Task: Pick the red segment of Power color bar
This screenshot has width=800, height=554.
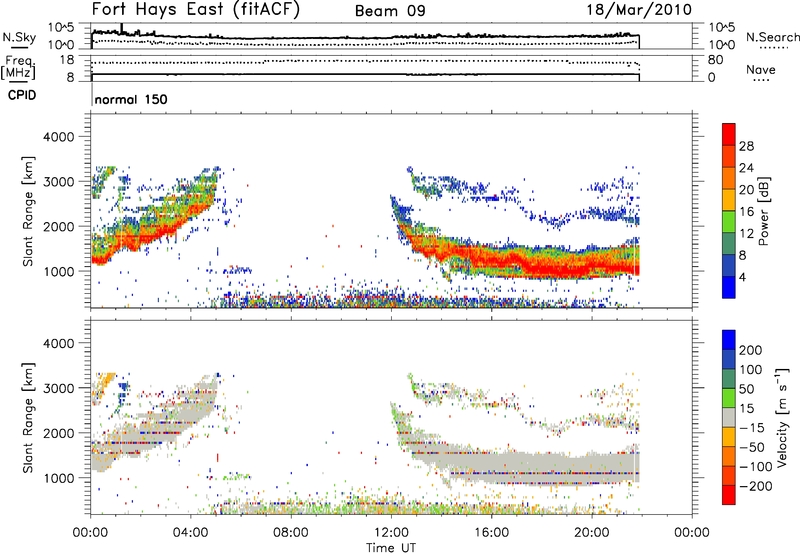Action: coord(729,135)
